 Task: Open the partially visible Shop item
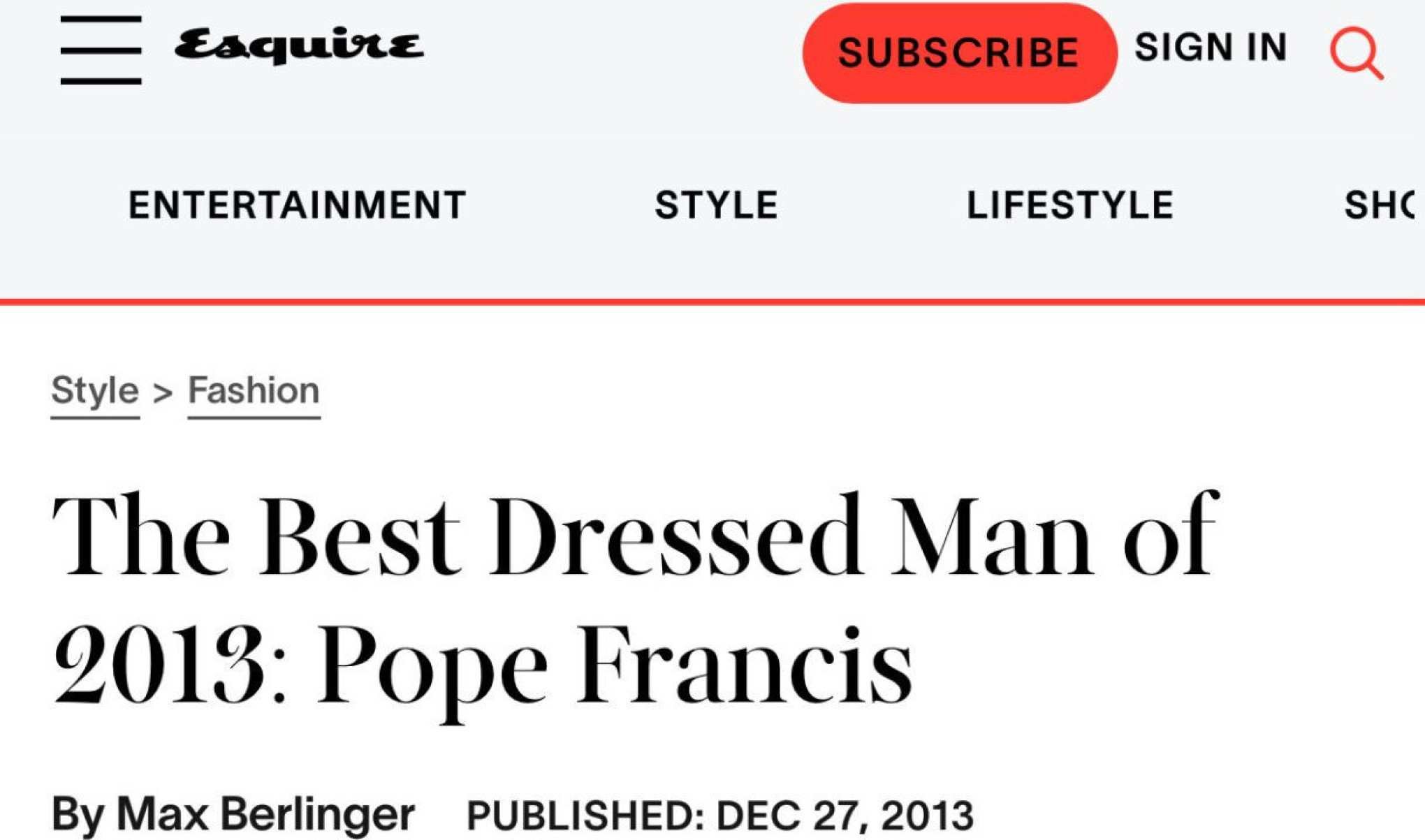tap(1381, 205)
